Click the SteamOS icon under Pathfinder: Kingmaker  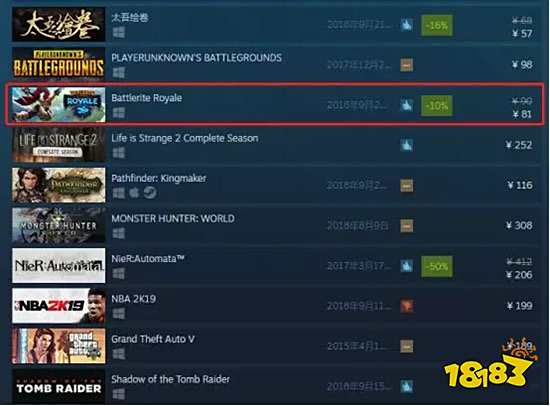[x=150, y=193]
